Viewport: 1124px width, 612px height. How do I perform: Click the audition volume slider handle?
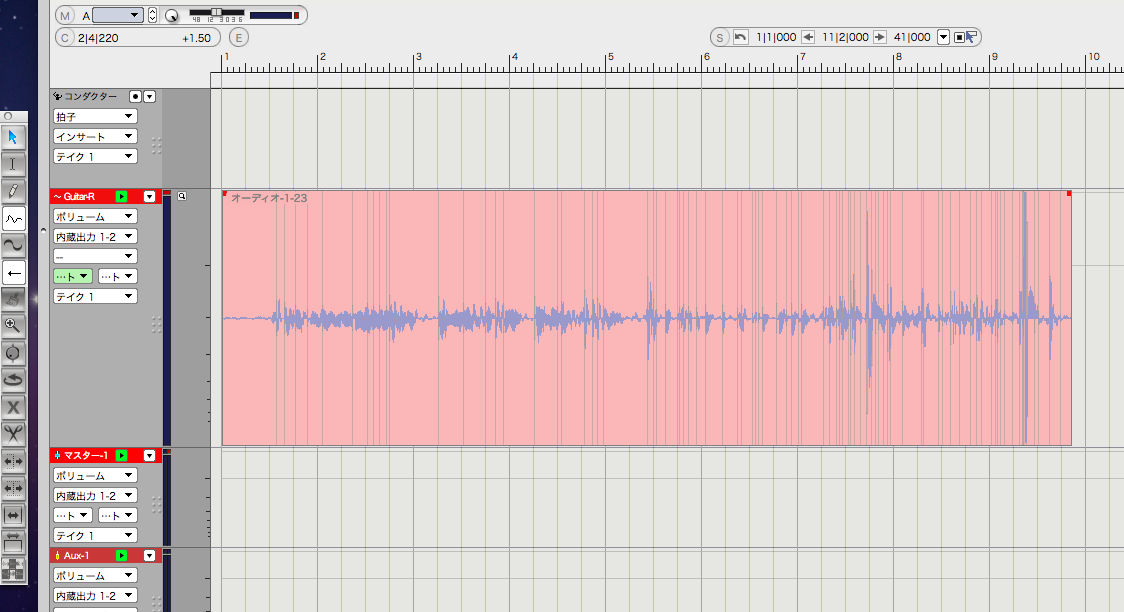click(x=216, y=12)
